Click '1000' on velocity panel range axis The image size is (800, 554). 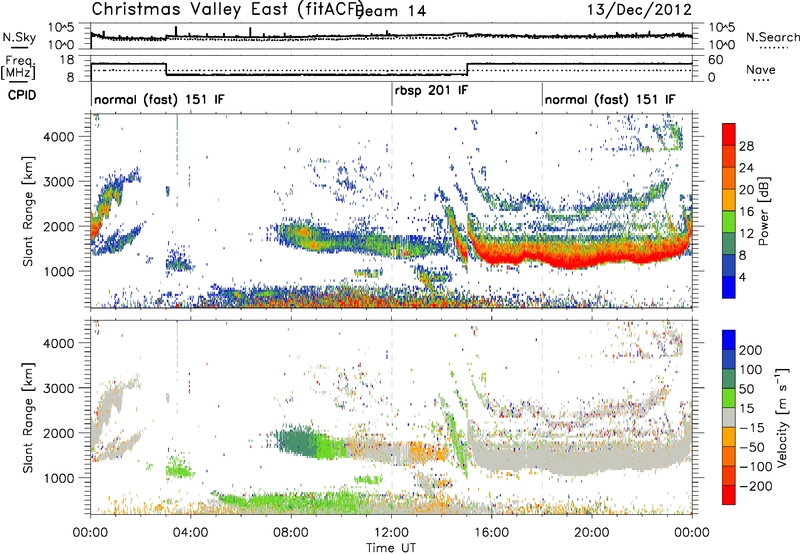59,477
